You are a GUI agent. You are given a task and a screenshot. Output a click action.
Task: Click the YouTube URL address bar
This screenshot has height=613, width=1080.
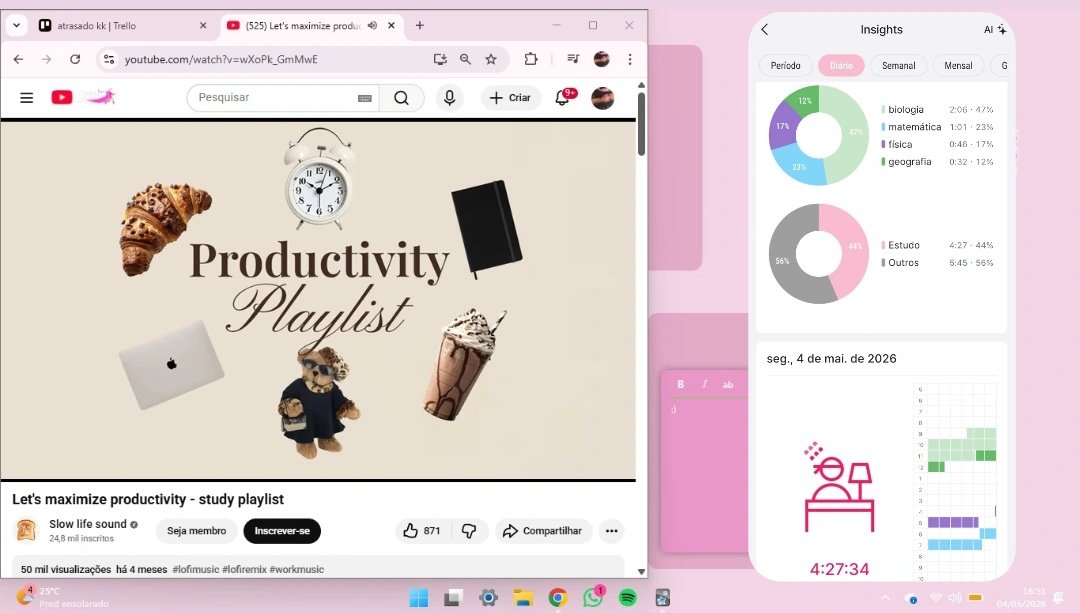[x=220, y=59]
